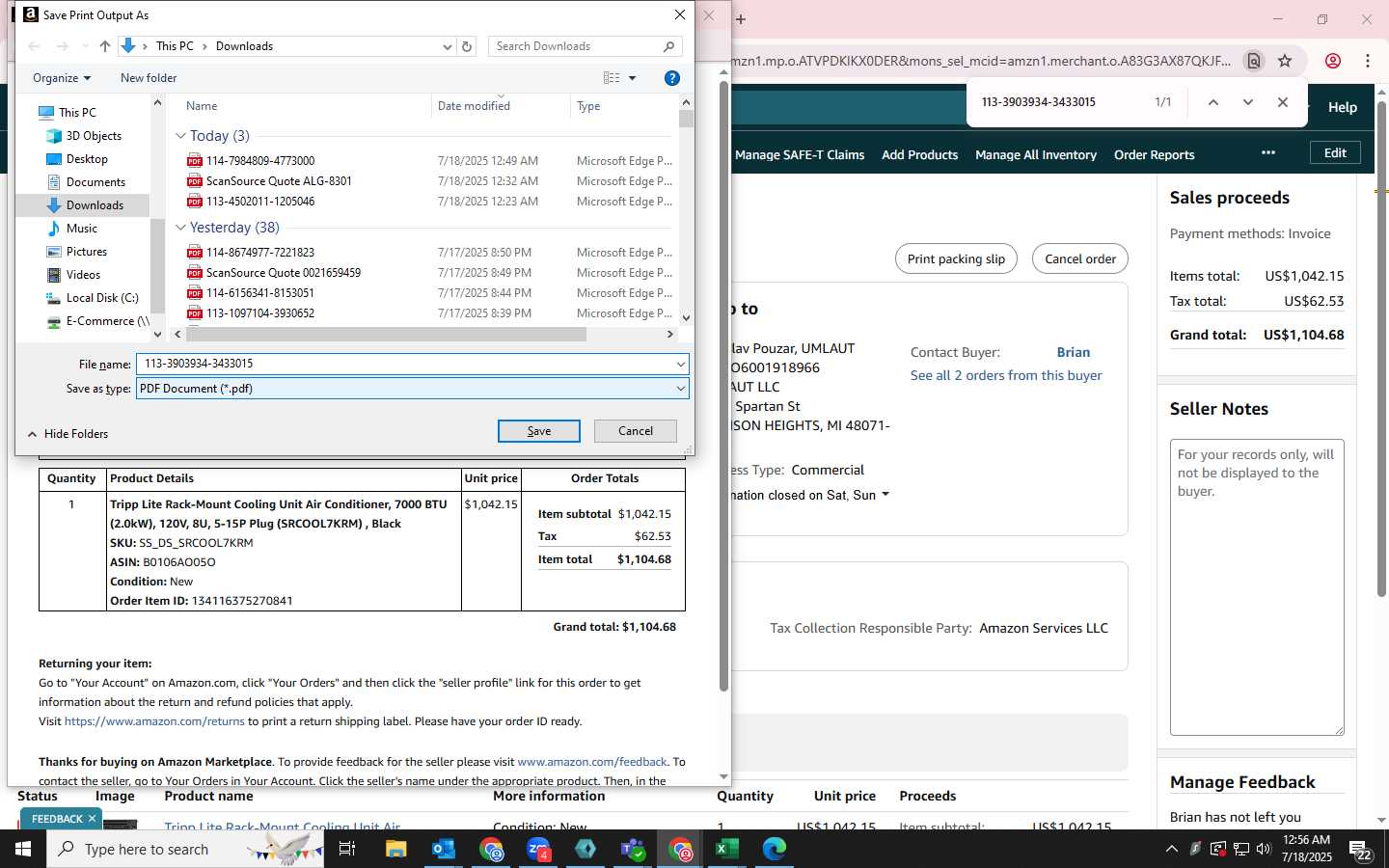Collapse the Today (3) group
1389x868 pixels.
(180, 136)
